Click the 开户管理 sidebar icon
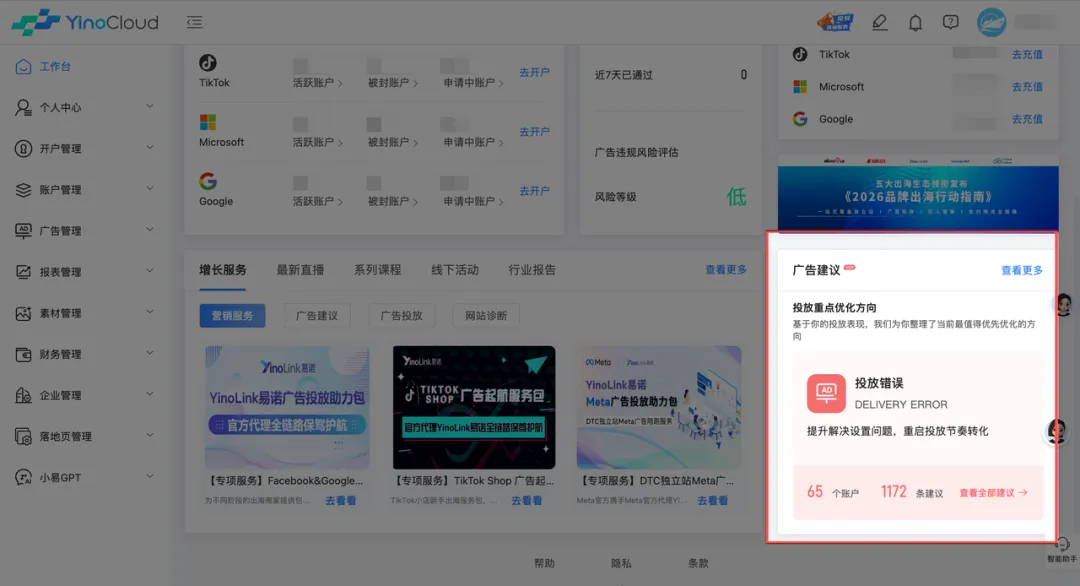This screenshot has width=1080, height=586. pyautogui.click(x=23, y=148)
